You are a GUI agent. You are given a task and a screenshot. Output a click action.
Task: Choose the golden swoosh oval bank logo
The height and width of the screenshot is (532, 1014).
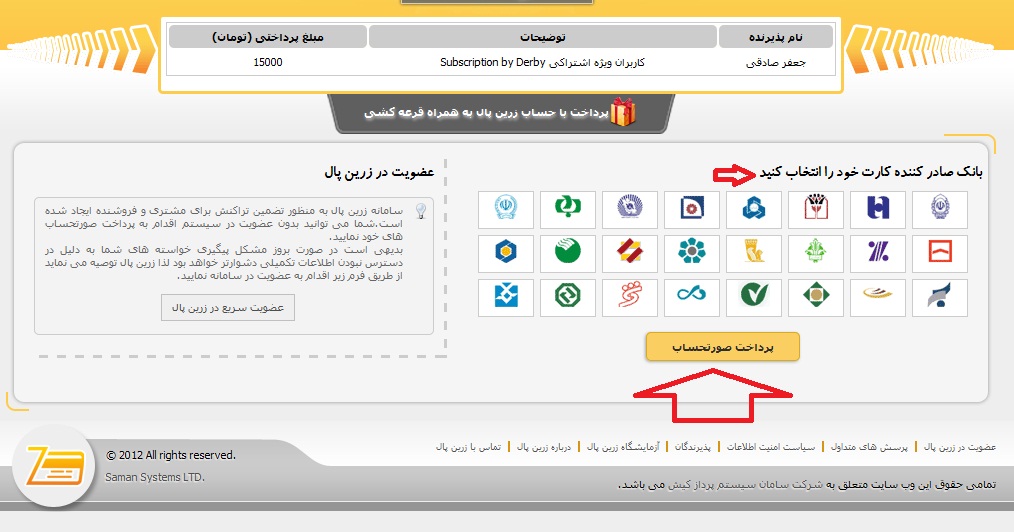(878, 297)
